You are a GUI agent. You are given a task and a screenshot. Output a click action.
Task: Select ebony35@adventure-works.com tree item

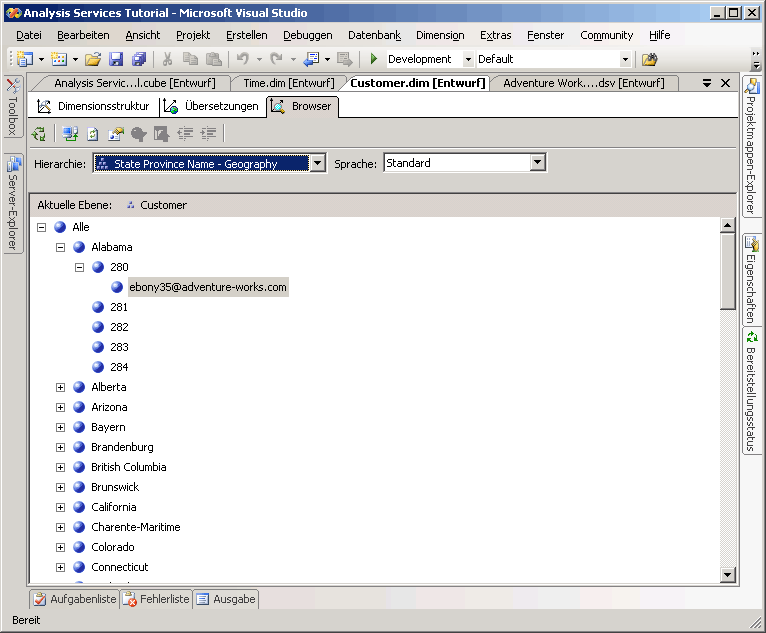208,287
